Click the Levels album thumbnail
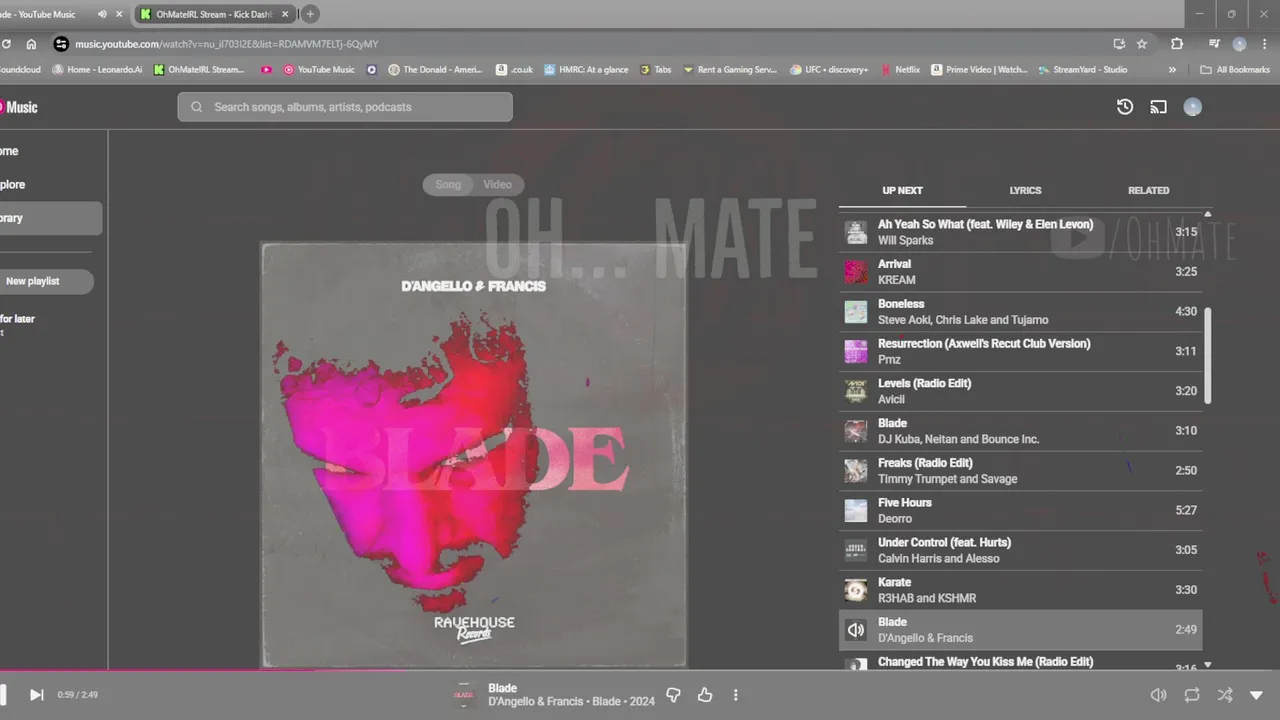Image resolution: width=1280 pixels, height=720 pixels. tap(856, 391)
